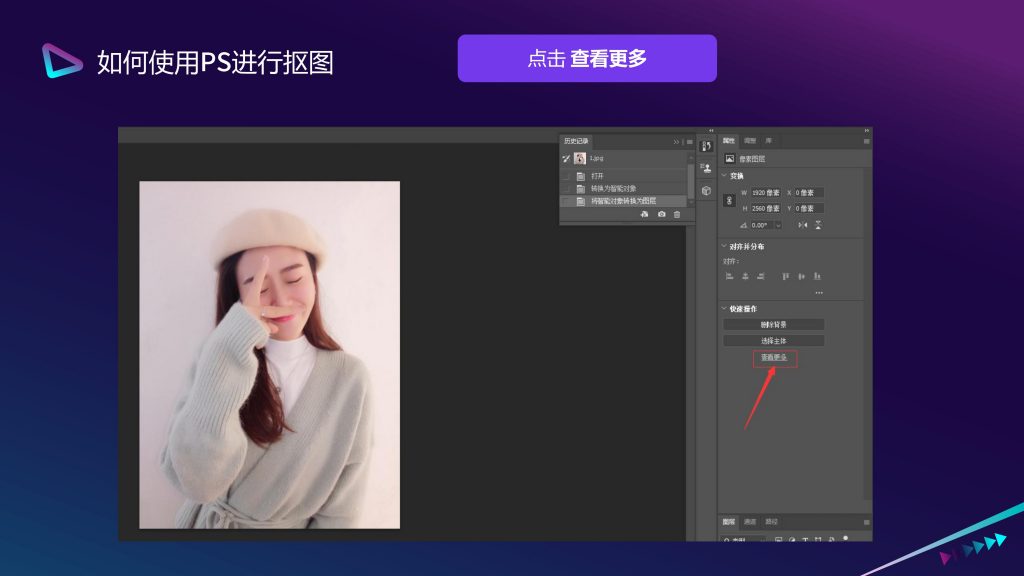The width and height of the screenshot is (1024, 576).
Task: Toggle the link width and height icon
Action: pos(728,200)
